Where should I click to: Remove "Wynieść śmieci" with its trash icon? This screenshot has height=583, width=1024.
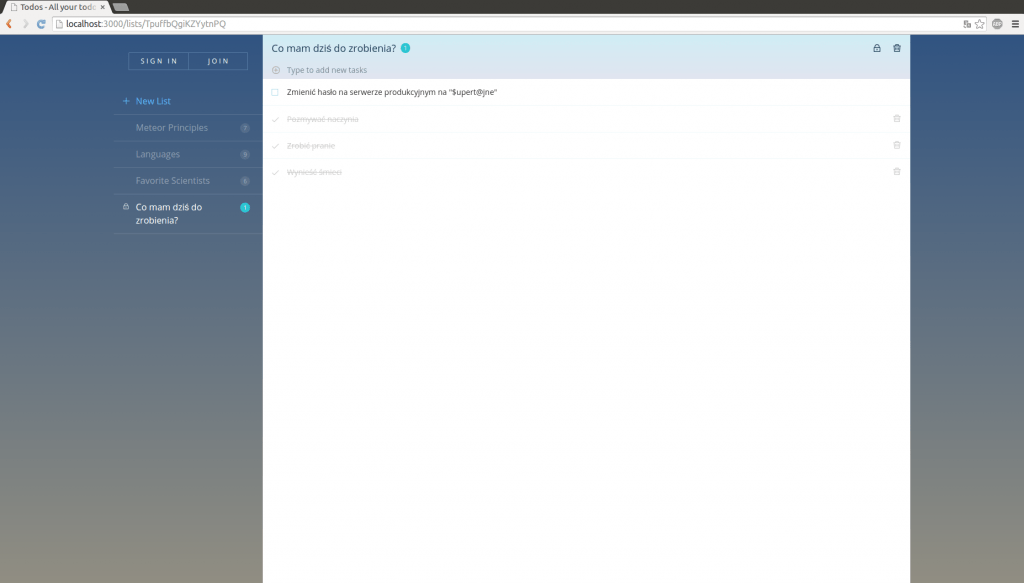pos(897,171)
